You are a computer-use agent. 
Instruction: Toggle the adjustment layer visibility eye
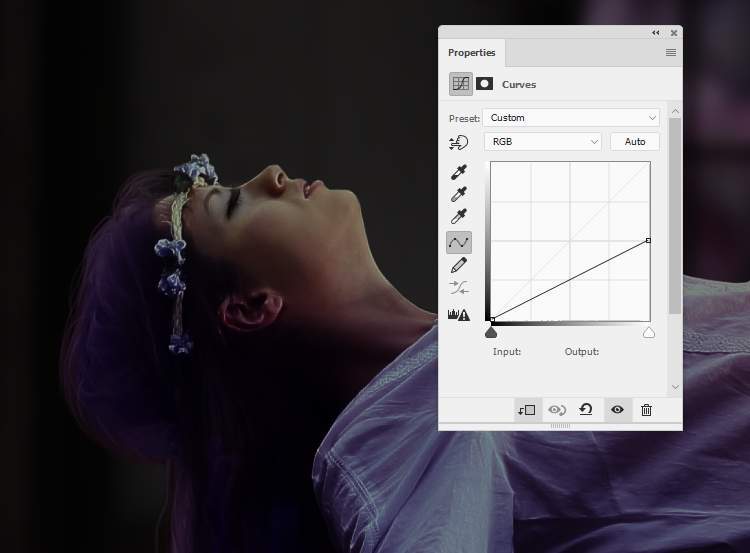[617, 409]
